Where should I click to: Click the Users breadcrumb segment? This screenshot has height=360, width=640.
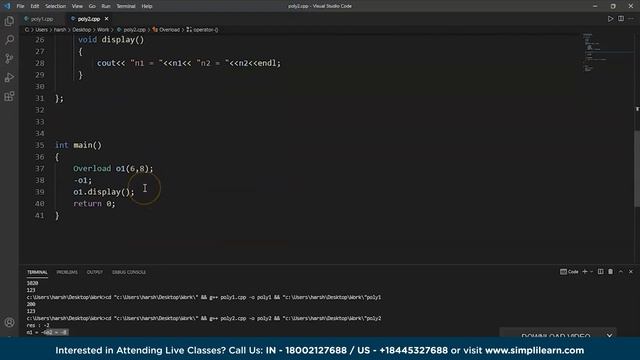pyautogui.click(x=42, y=30)
